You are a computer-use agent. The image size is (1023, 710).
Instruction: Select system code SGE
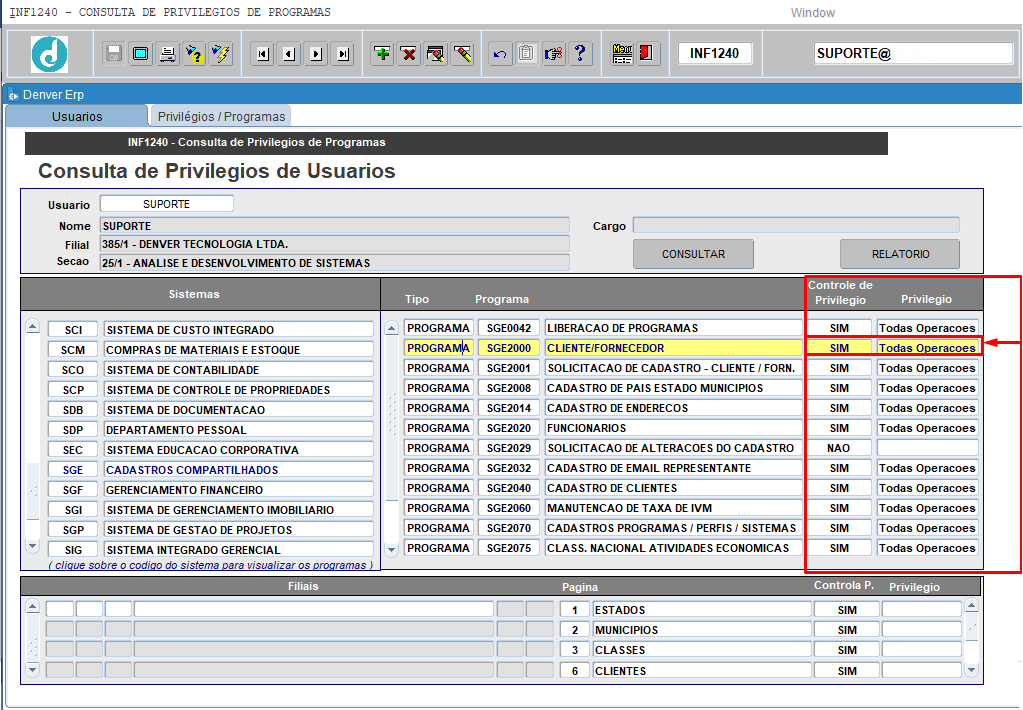point(73,470)
